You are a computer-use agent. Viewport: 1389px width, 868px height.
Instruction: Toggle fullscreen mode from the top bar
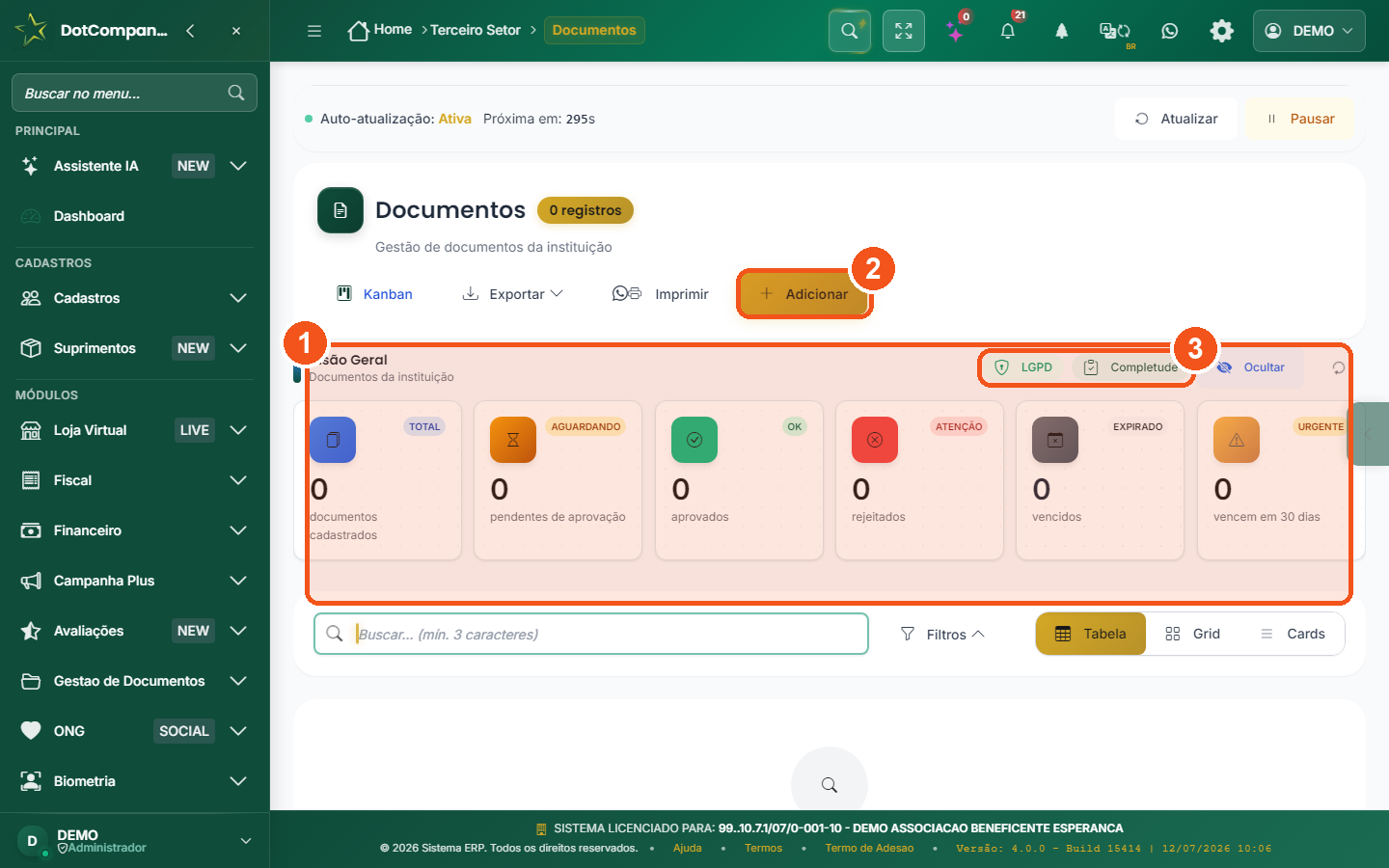pos(904,31)
